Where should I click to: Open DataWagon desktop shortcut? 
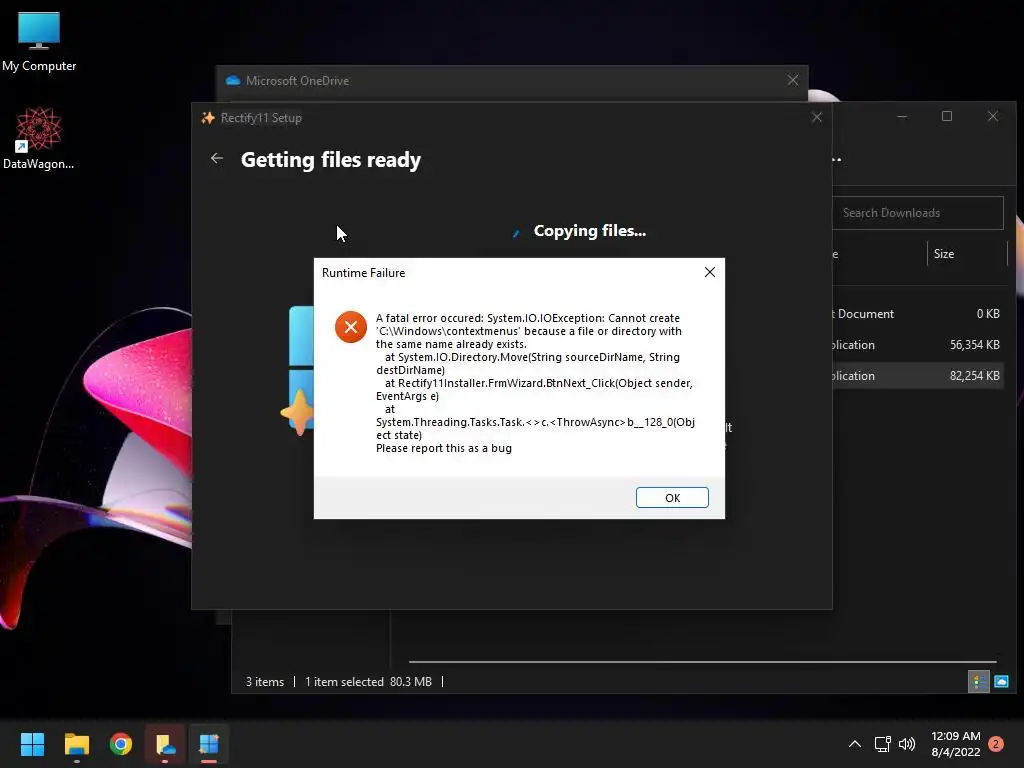tap(39, 138)
